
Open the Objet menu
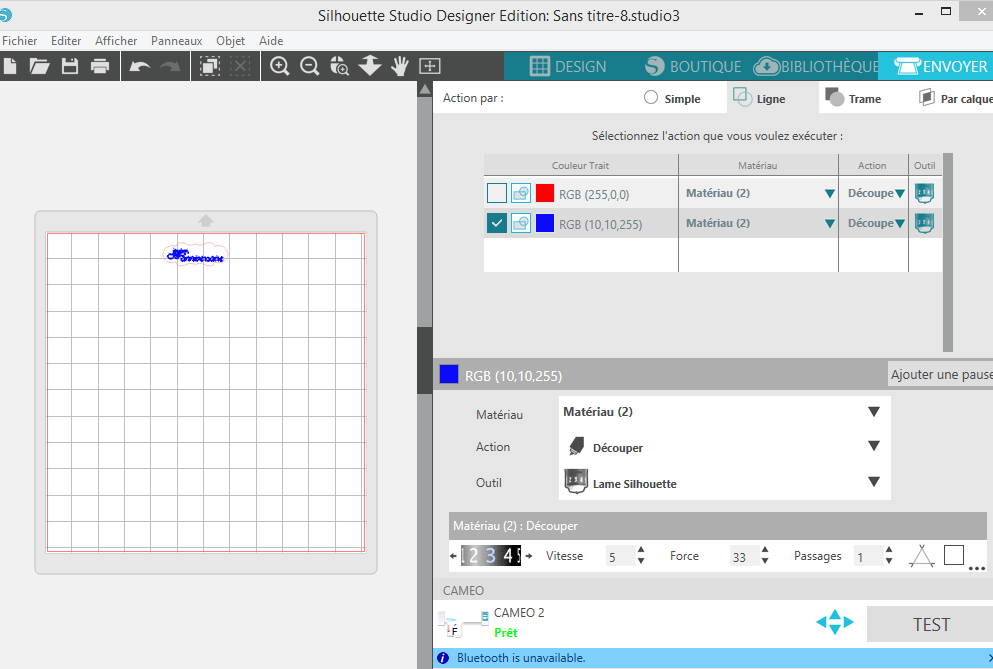tap(231, 41)
